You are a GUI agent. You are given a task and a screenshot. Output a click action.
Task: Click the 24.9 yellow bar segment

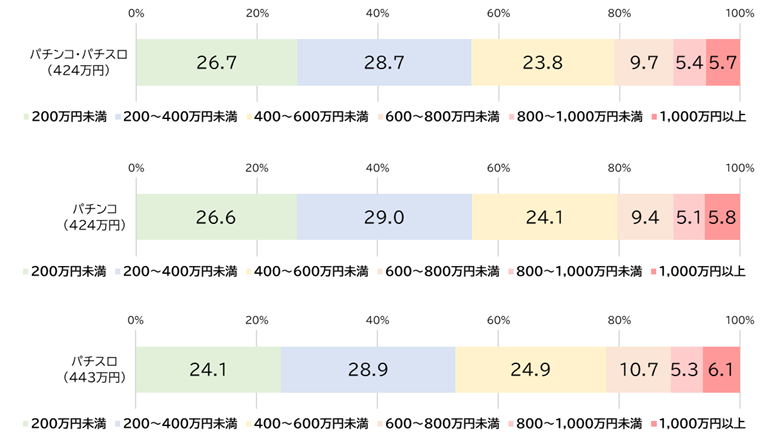pyautogui.click(x=530, y=370)
